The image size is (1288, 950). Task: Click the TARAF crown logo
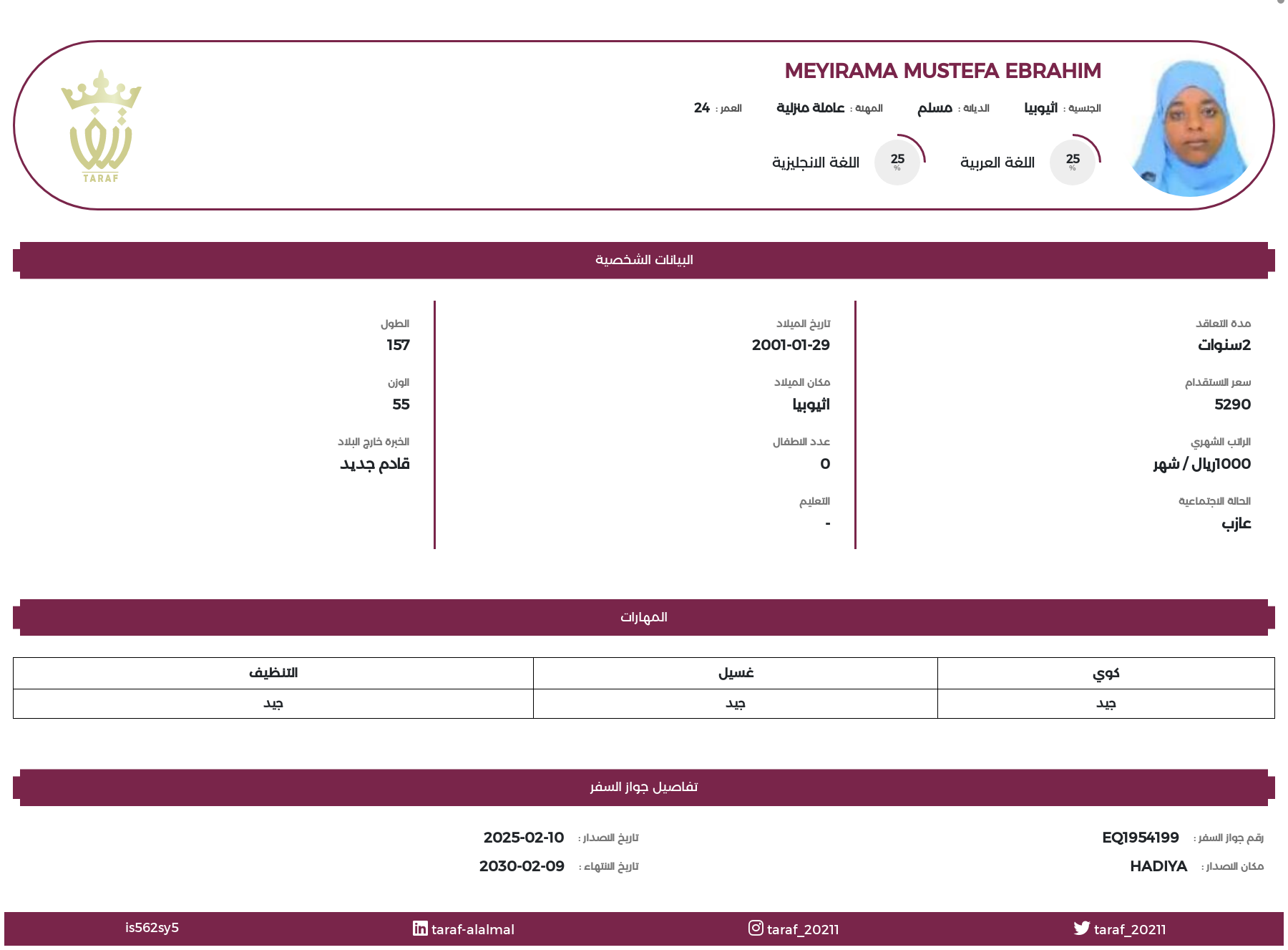pyautogui.click(x=101, y=126)
